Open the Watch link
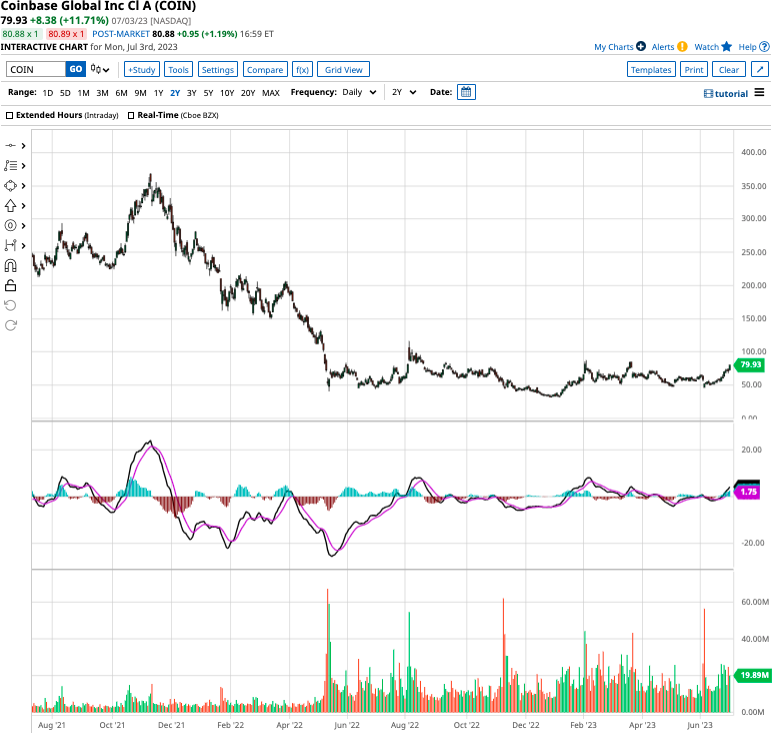This screenshot has width=782, height=743. click(706, 47)
